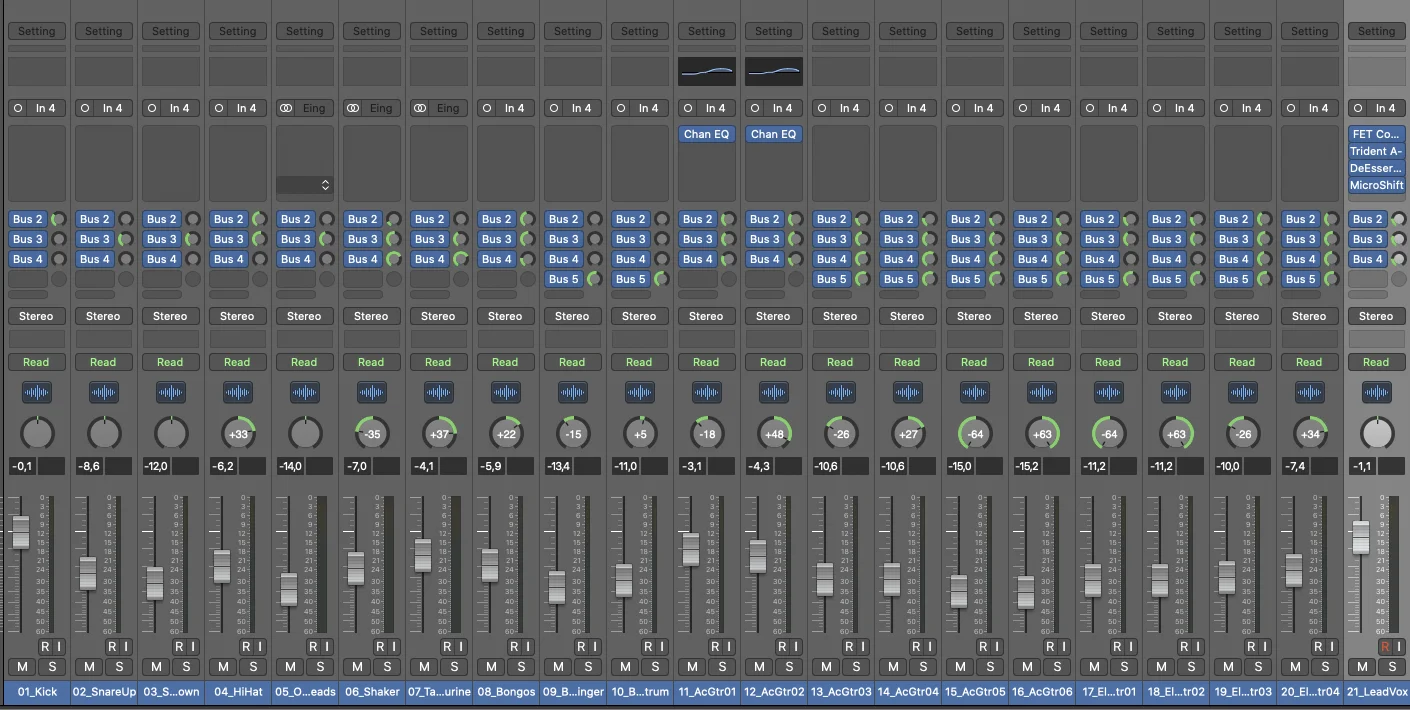Open the Bus 5 send slot on 14_AcGtr04
The width and height of the screenshot is (1410, 710).
click(x=898, y=279)
